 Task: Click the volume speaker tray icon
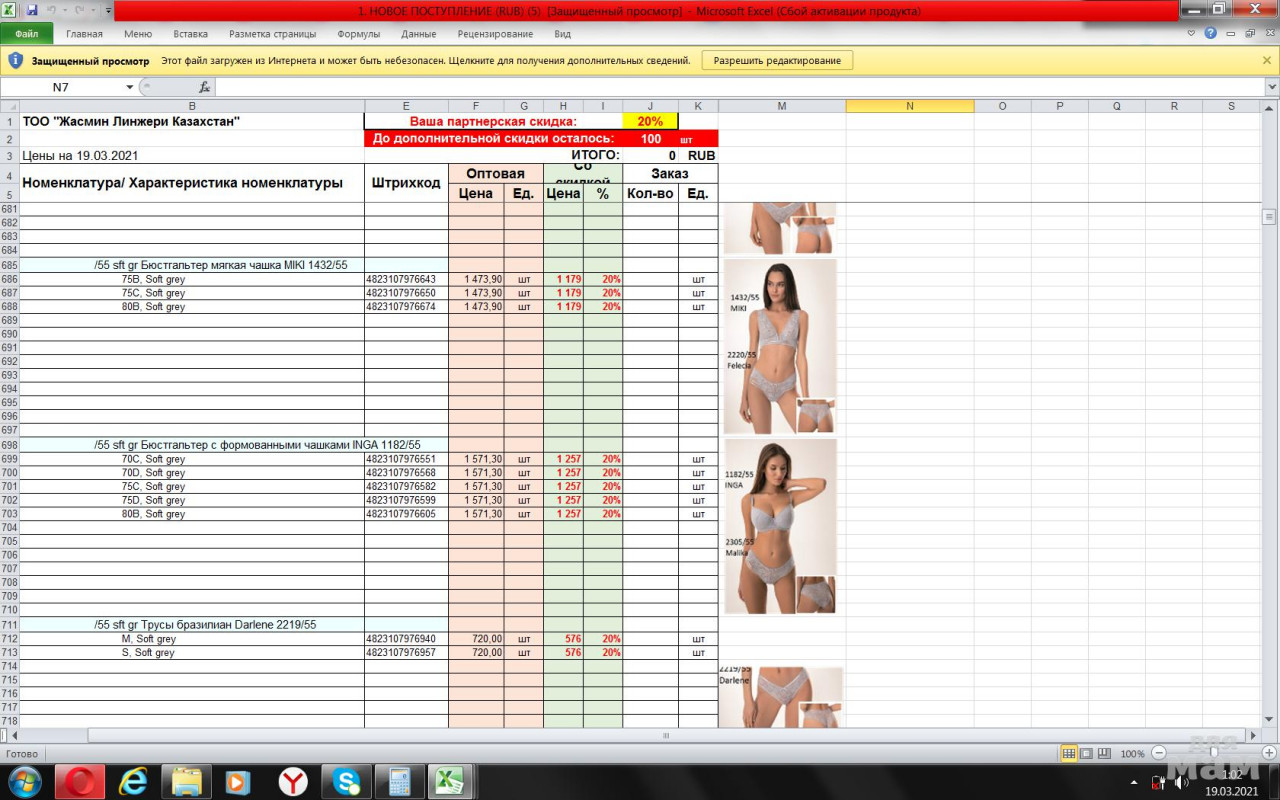[1181, 782]
